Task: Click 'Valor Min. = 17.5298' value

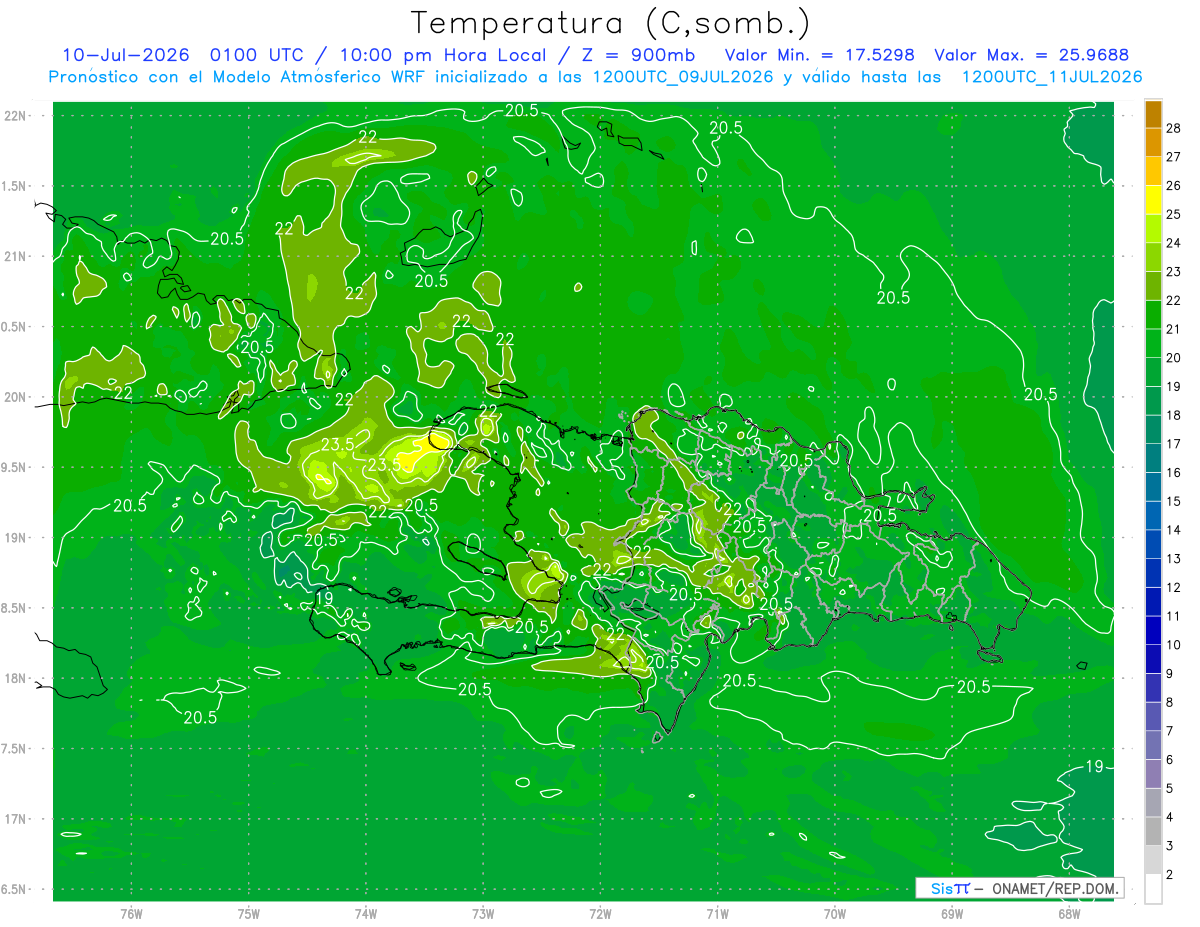Action: (818, 55)
